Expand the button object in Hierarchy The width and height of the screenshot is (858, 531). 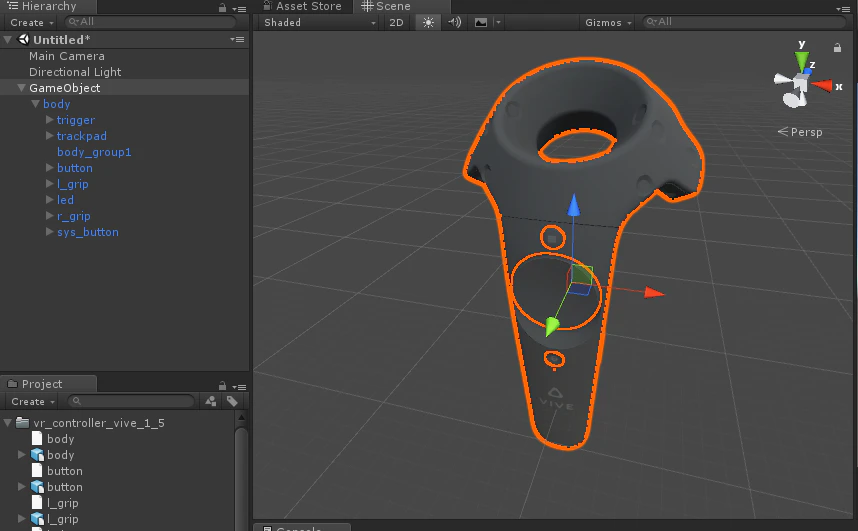[x=49, y=168]
